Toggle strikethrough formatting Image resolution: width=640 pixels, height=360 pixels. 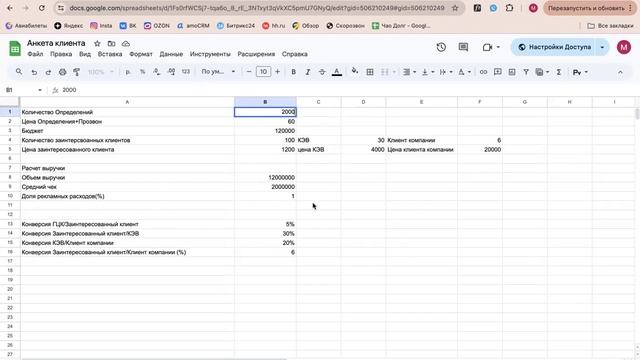coord(322,72)
